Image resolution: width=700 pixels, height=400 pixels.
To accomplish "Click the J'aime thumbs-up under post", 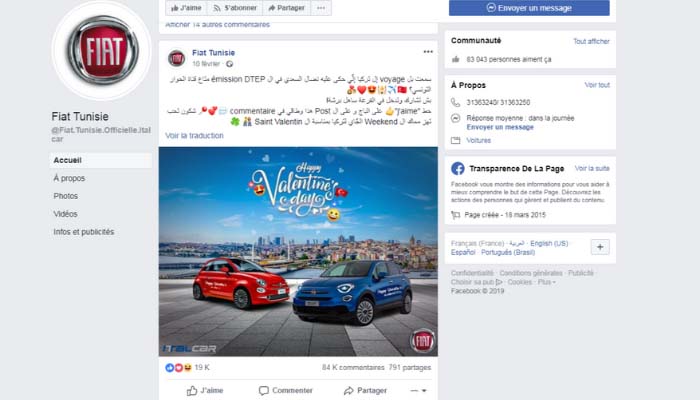I will (205, 391).
